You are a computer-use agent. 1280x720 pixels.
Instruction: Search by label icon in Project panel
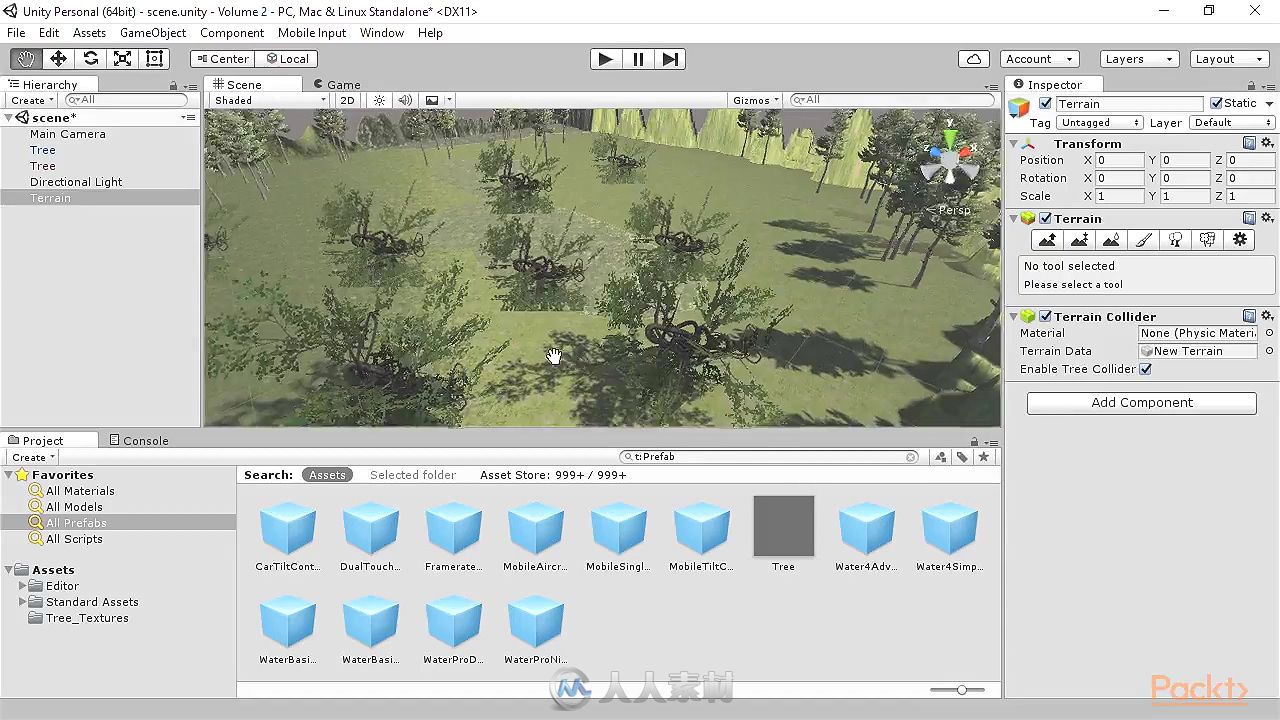pyautogui.click(x=962, y=457)
